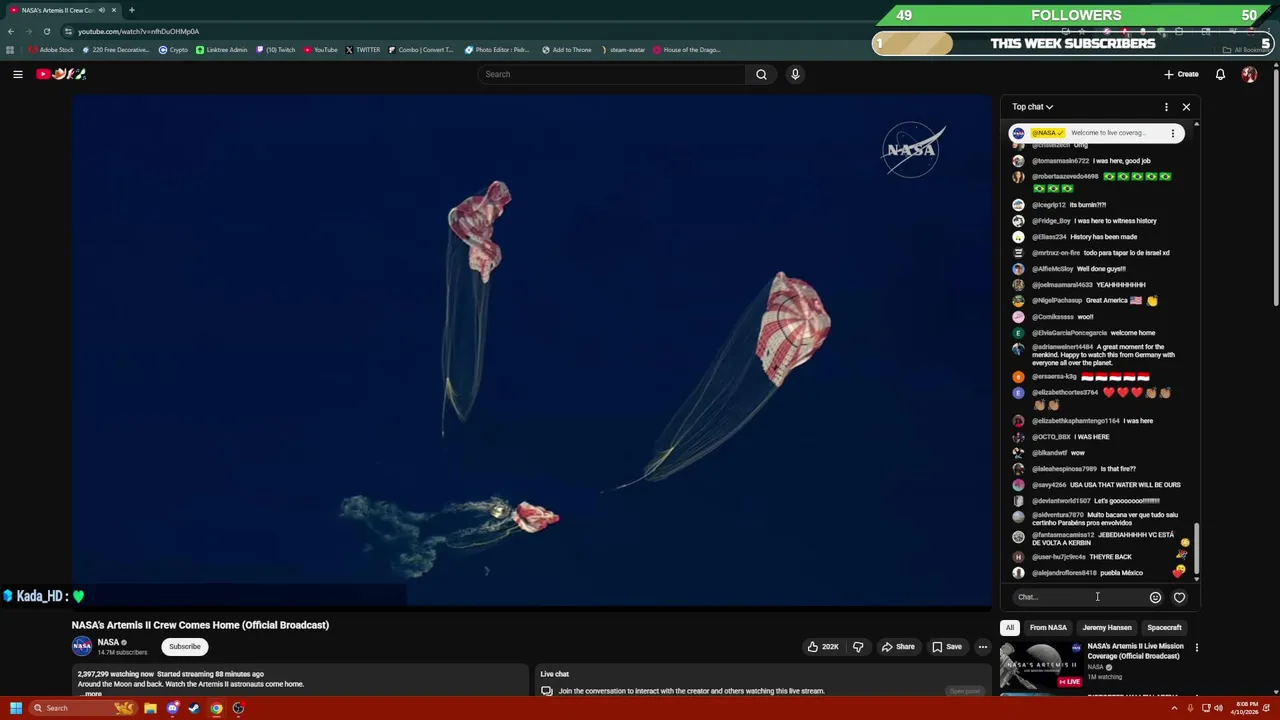Save the video to a playlist
The height and width of the screenshot is (720, 1280).
pos(947,647)
